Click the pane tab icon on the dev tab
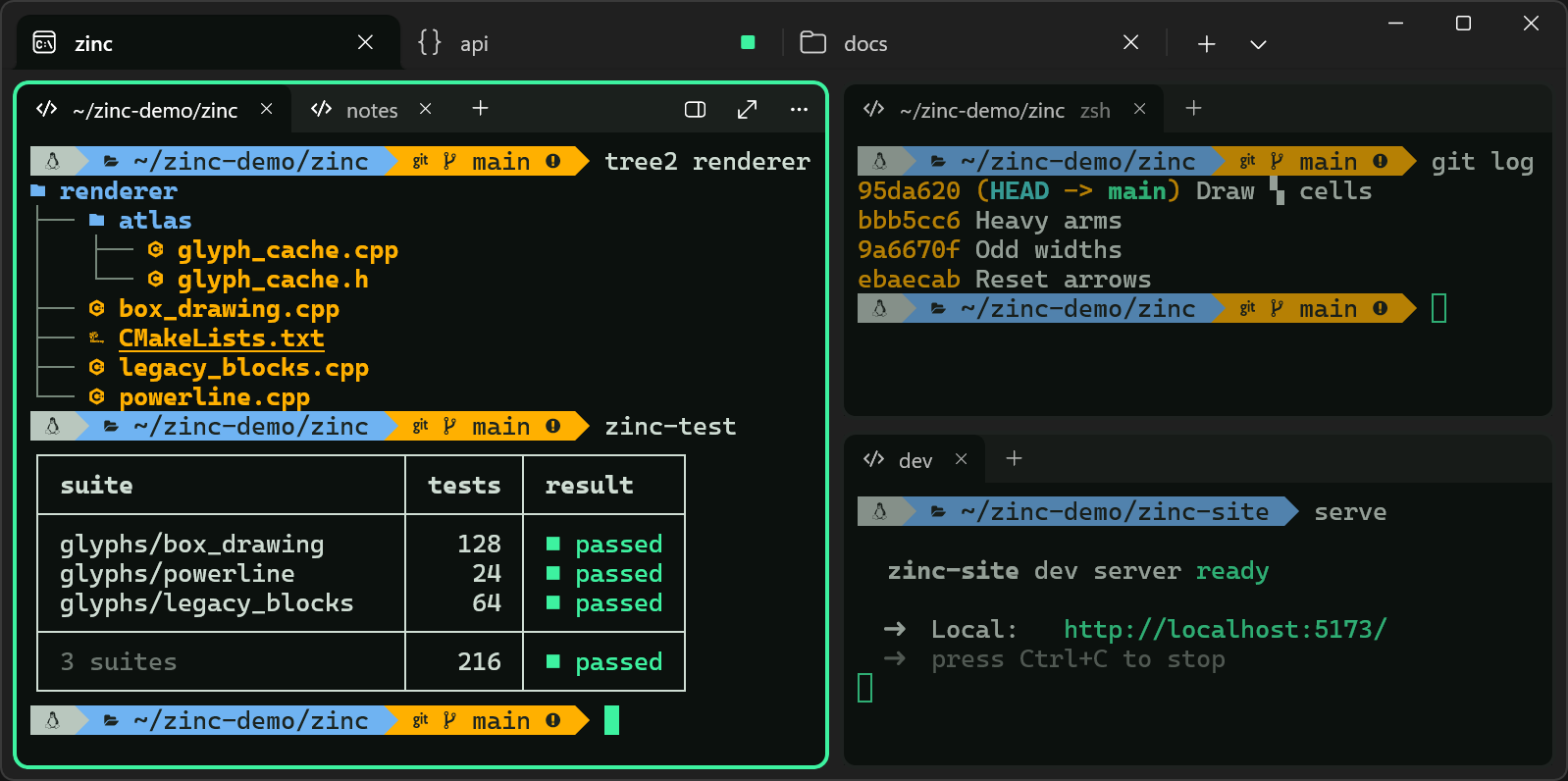1568x781 pixels. point(873,459)
